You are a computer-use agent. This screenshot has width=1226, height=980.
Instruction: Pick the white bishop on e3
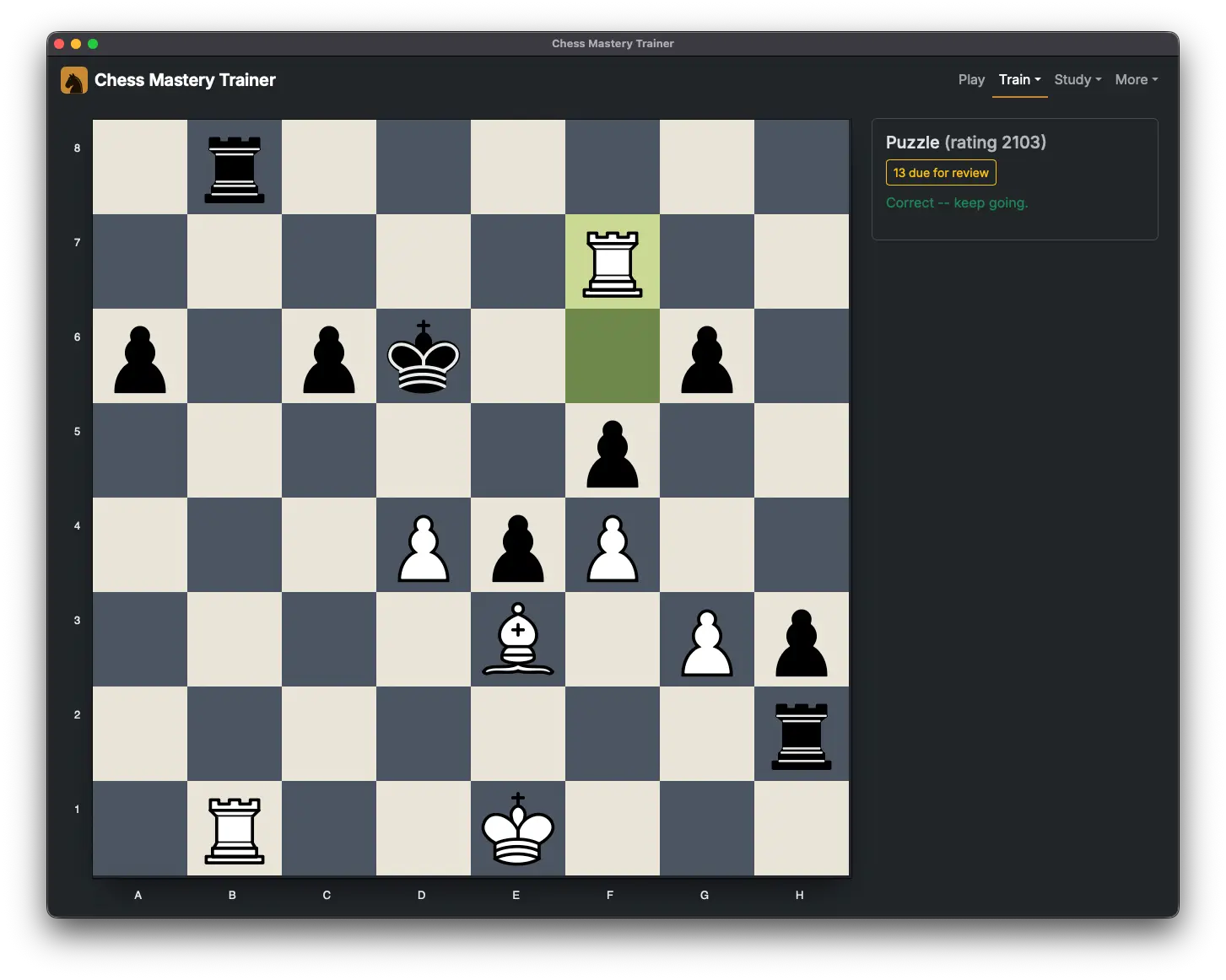[518, 639]
